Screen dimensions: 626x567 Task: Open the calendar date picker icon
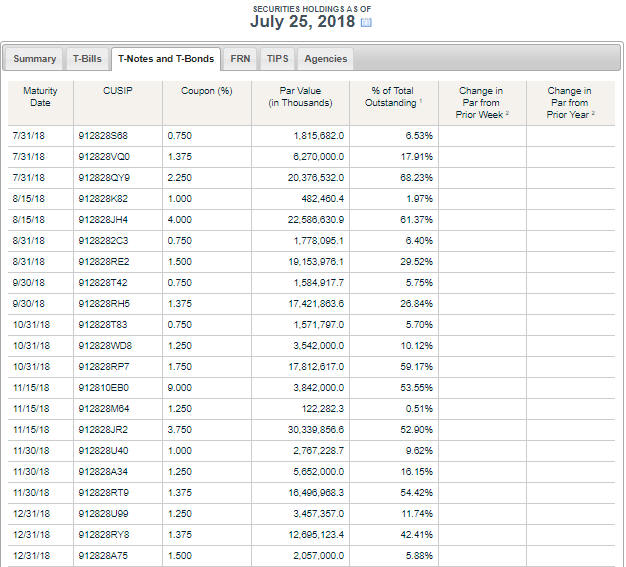[x=366, y=23]
